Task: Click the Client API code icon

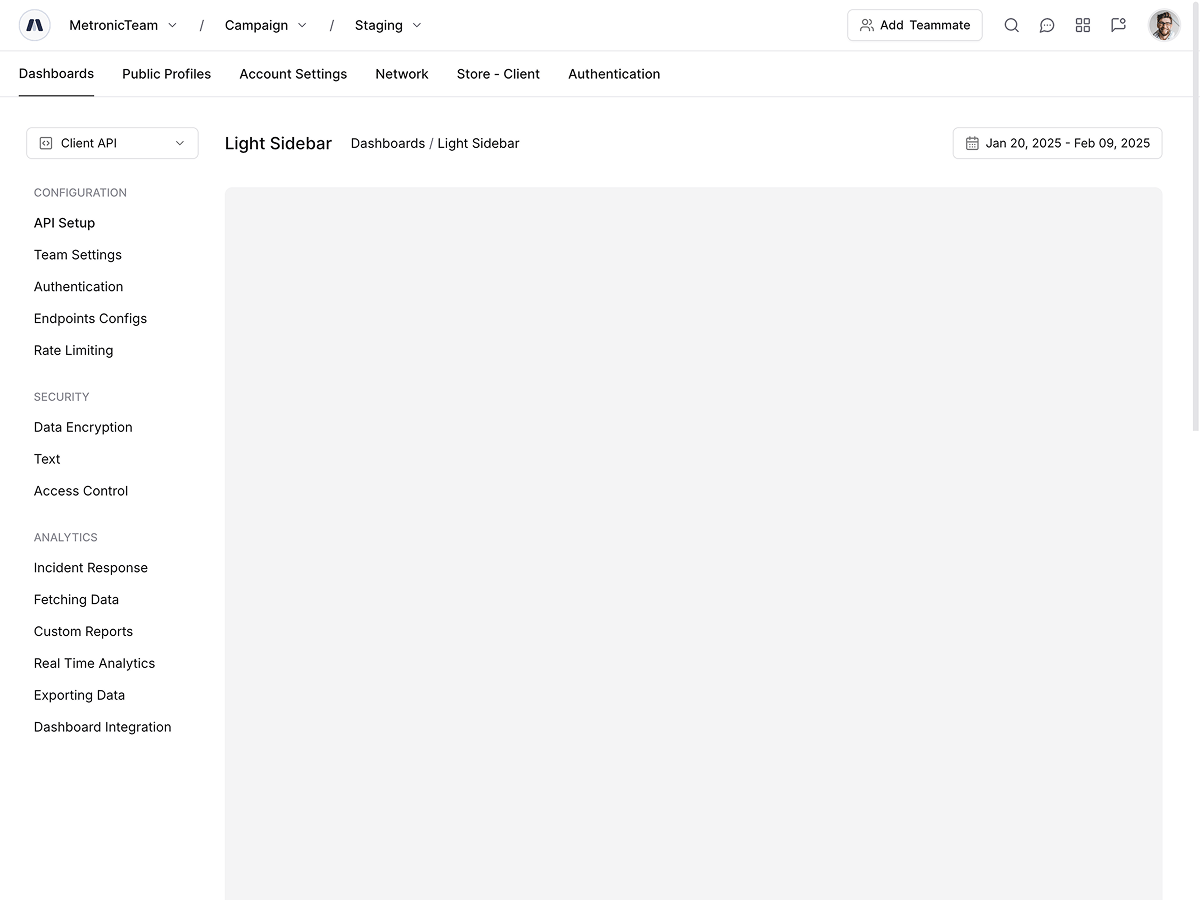Action: [46, 143]
